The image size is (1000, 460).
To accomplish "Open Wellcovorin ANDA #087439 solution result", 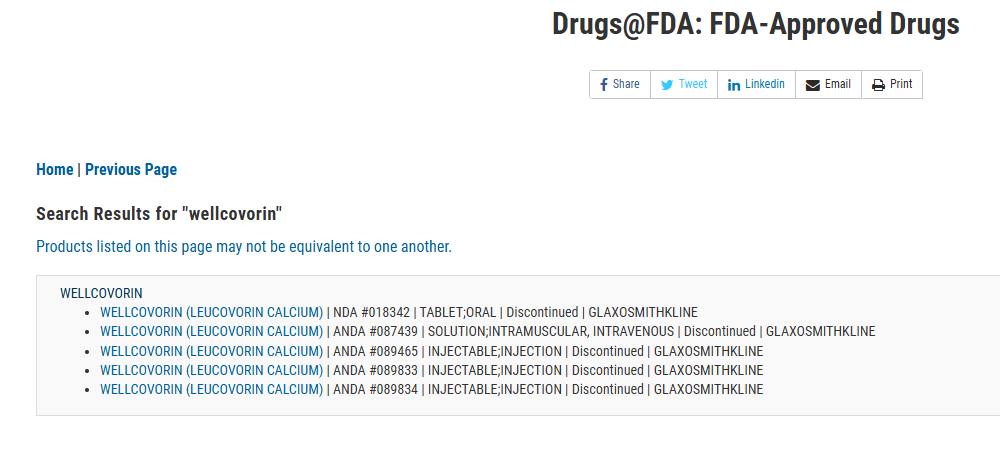I will [x=212, y=331].
